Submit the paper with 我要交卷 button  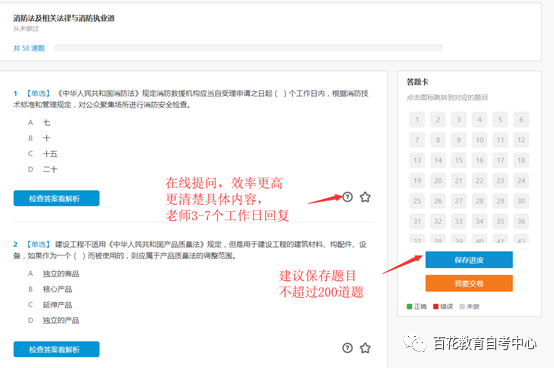(x=469, y=283)
